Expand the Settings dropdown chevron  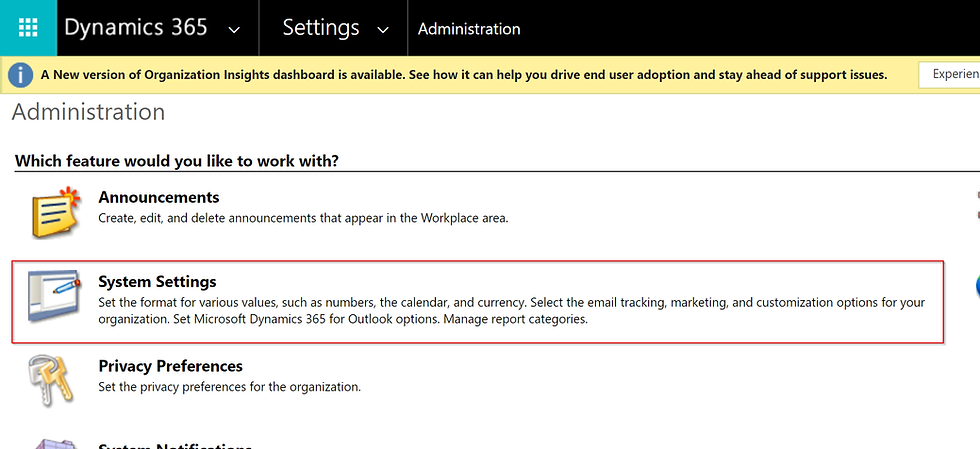pos(384,30)
